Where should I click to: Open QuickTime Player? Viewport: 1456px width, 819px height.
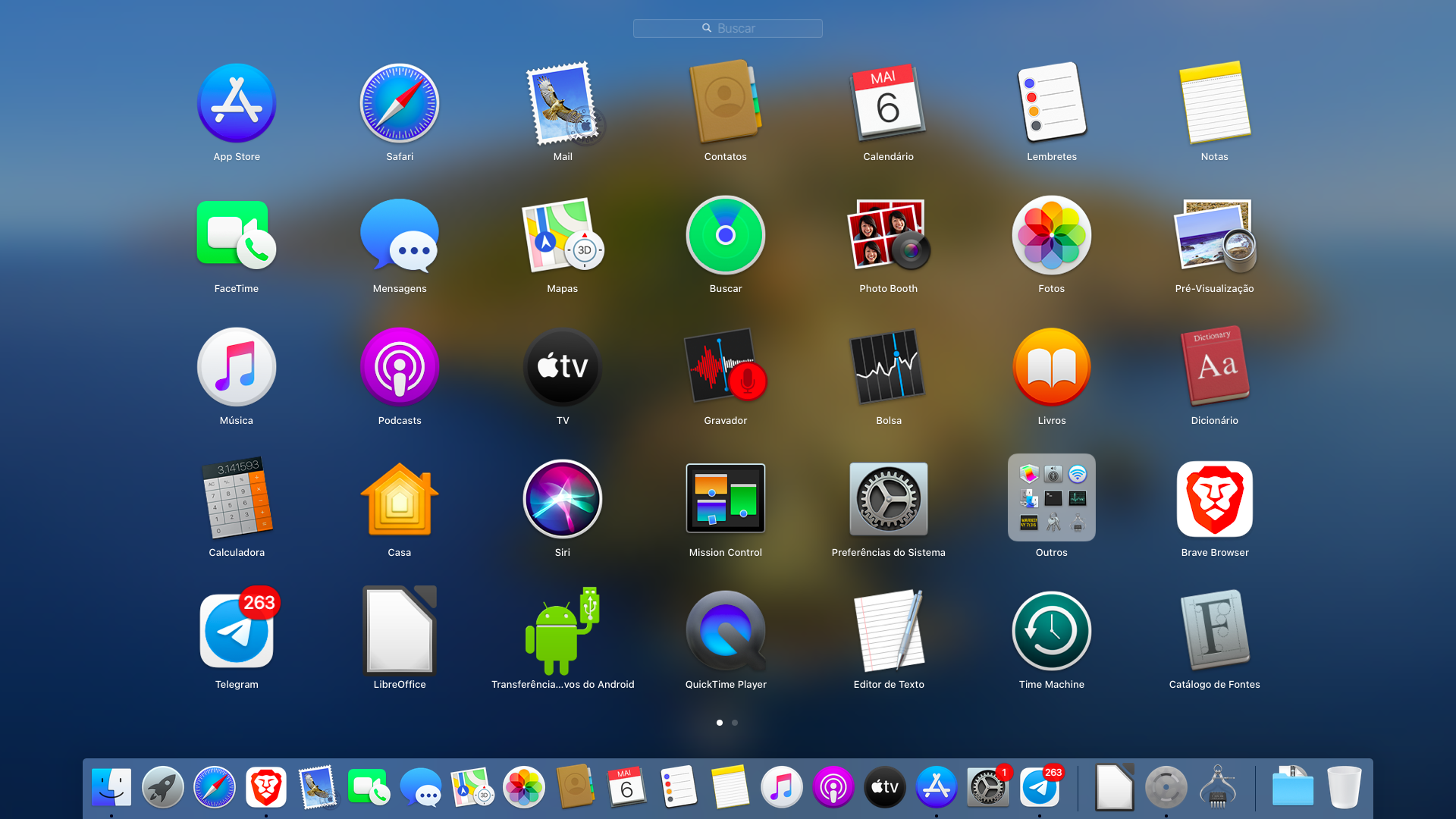pyautogui.click(x=725, y=631)
